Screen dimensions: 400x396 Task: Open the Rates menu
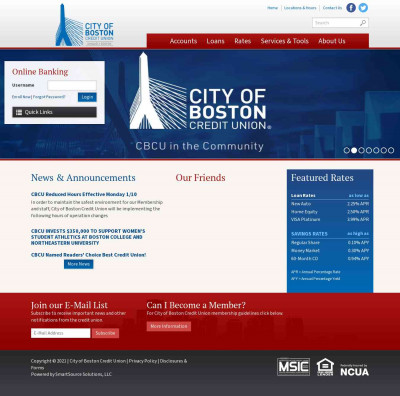pyautogui.click(x=242, y=41)
